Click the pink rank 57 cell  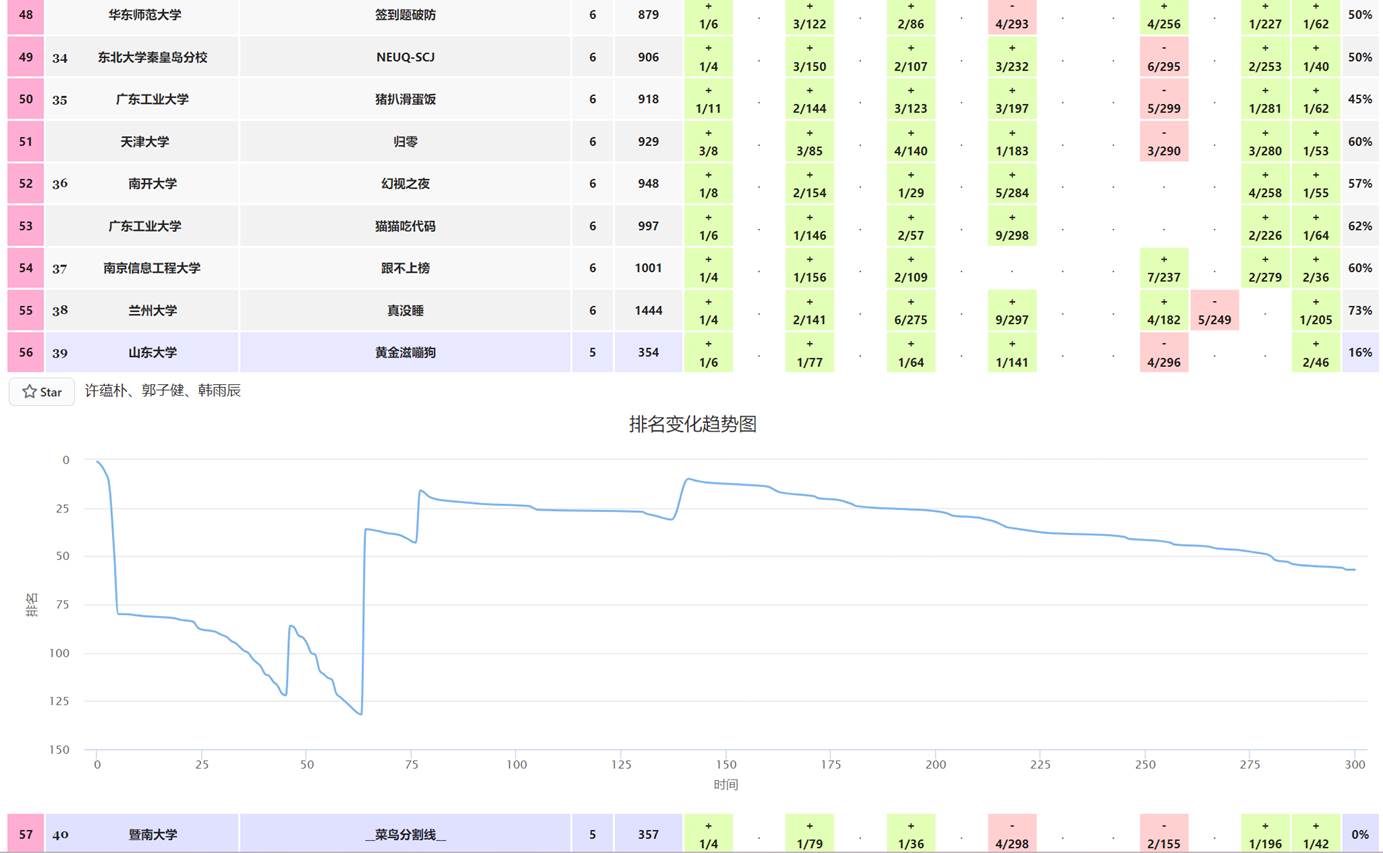click(x=26, y=834)
